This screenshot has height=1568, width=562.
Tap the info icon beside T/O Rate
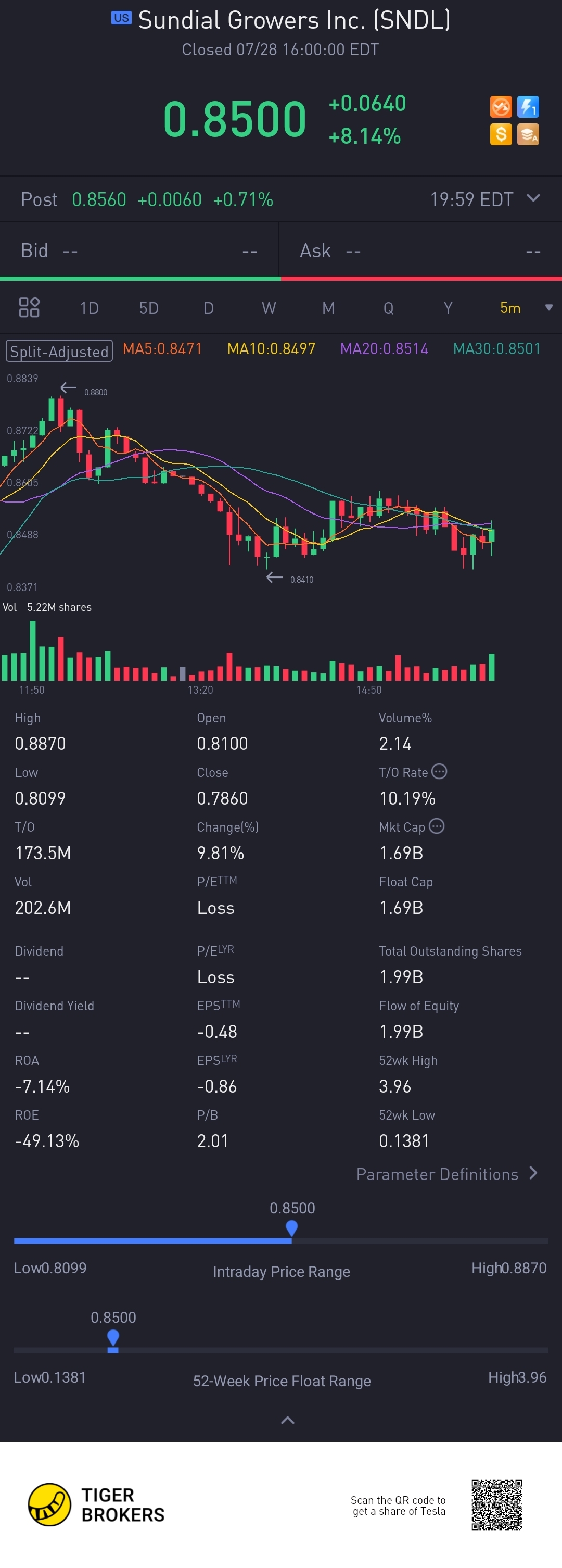439,771
